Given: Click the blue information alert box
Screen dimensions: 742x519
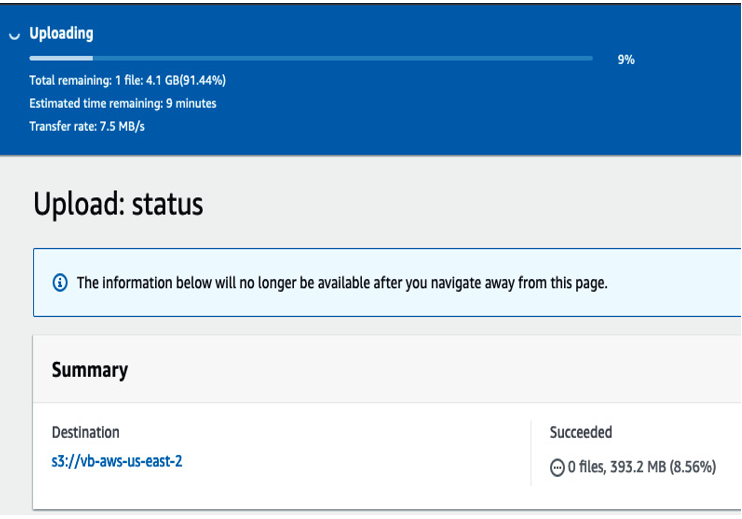Looking at the screenshot, I should (387, 282).
